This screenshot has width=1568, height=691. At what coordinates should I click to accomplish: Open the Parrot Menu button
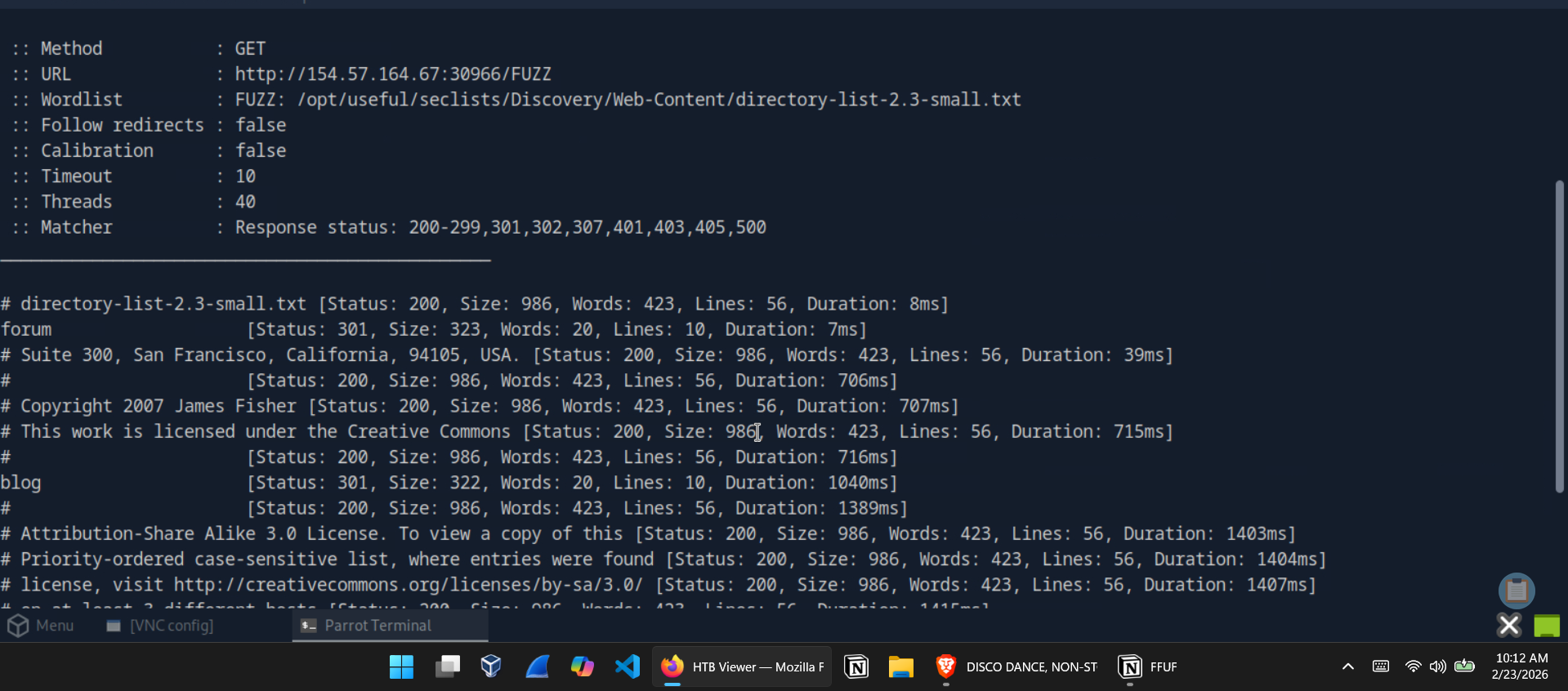click(x=42, y=626)
